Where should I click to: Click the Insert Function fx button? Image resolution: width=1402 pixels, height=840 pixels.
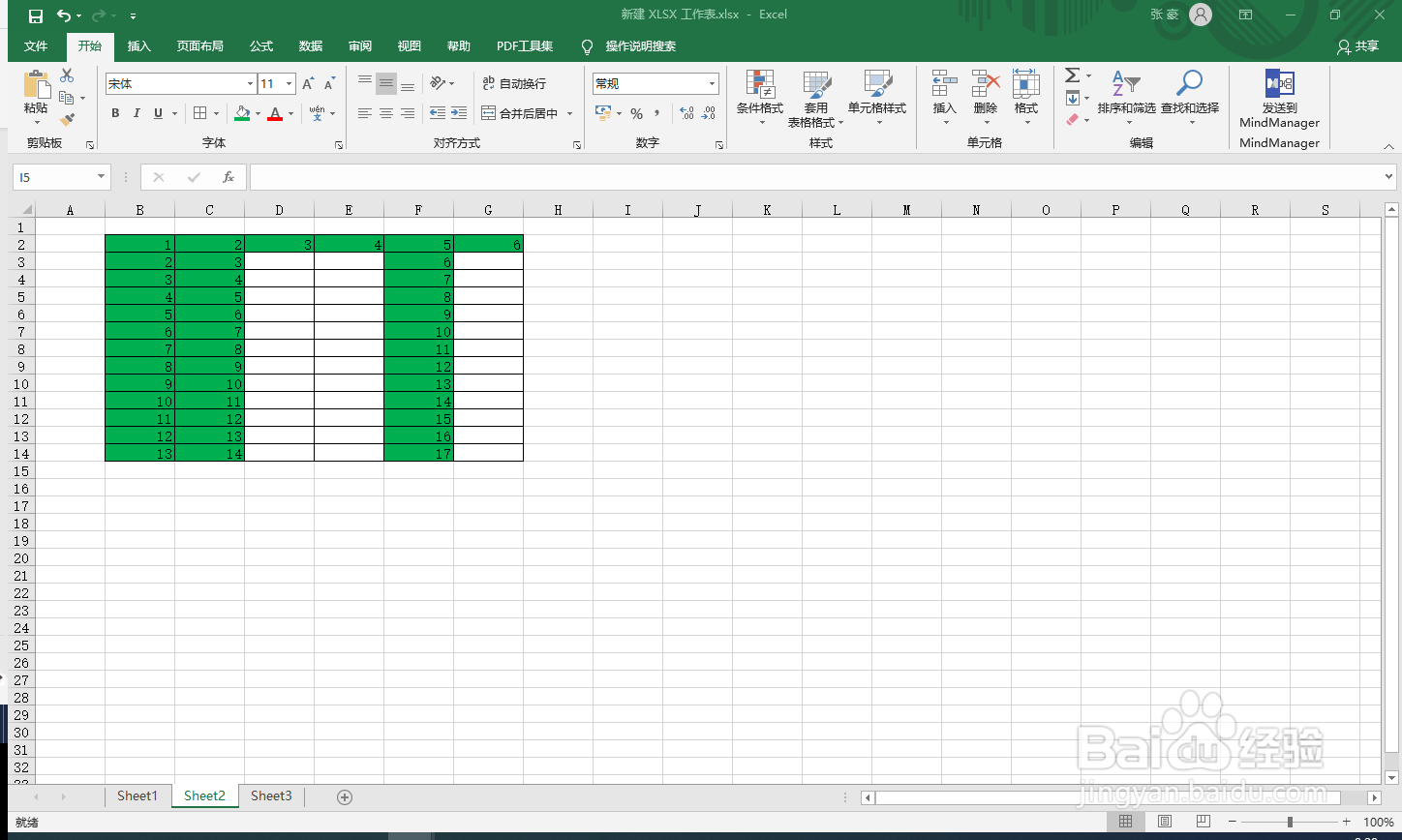pyautogui.click(x=229, y=177)
